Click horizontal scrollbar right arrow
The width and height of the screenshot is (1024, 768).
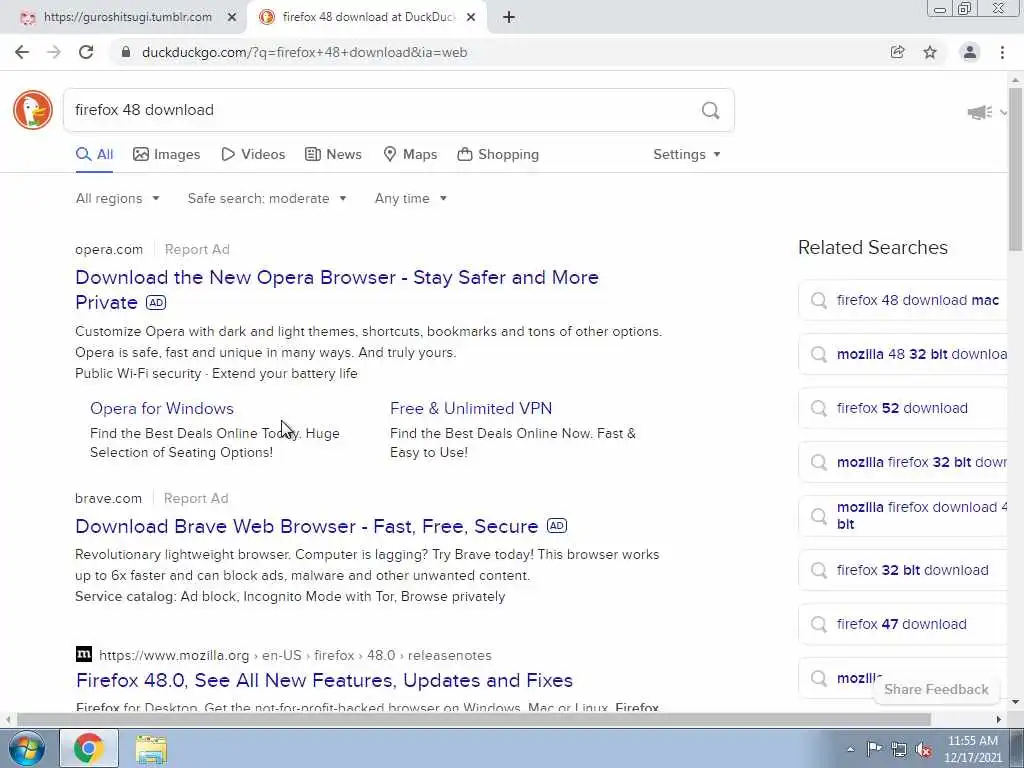[x=999, y=720]
